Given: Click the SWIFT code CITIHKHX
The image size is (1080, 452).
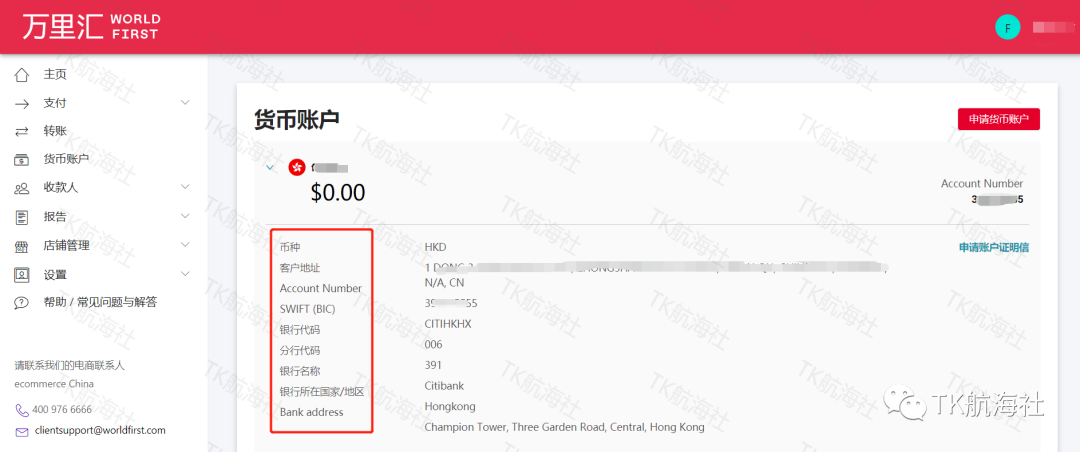Looking at the screenshot, I should pyautogui.click(x=448, y=323).
